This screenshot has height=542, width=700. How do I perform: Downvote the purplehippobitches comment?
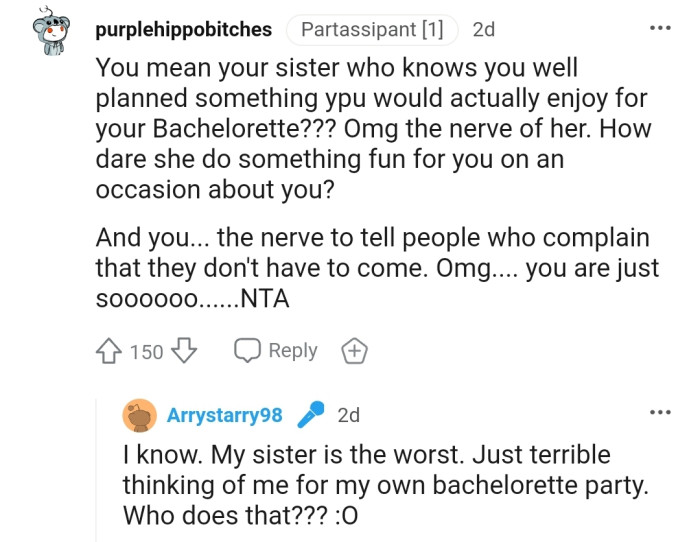click(184, 351)
